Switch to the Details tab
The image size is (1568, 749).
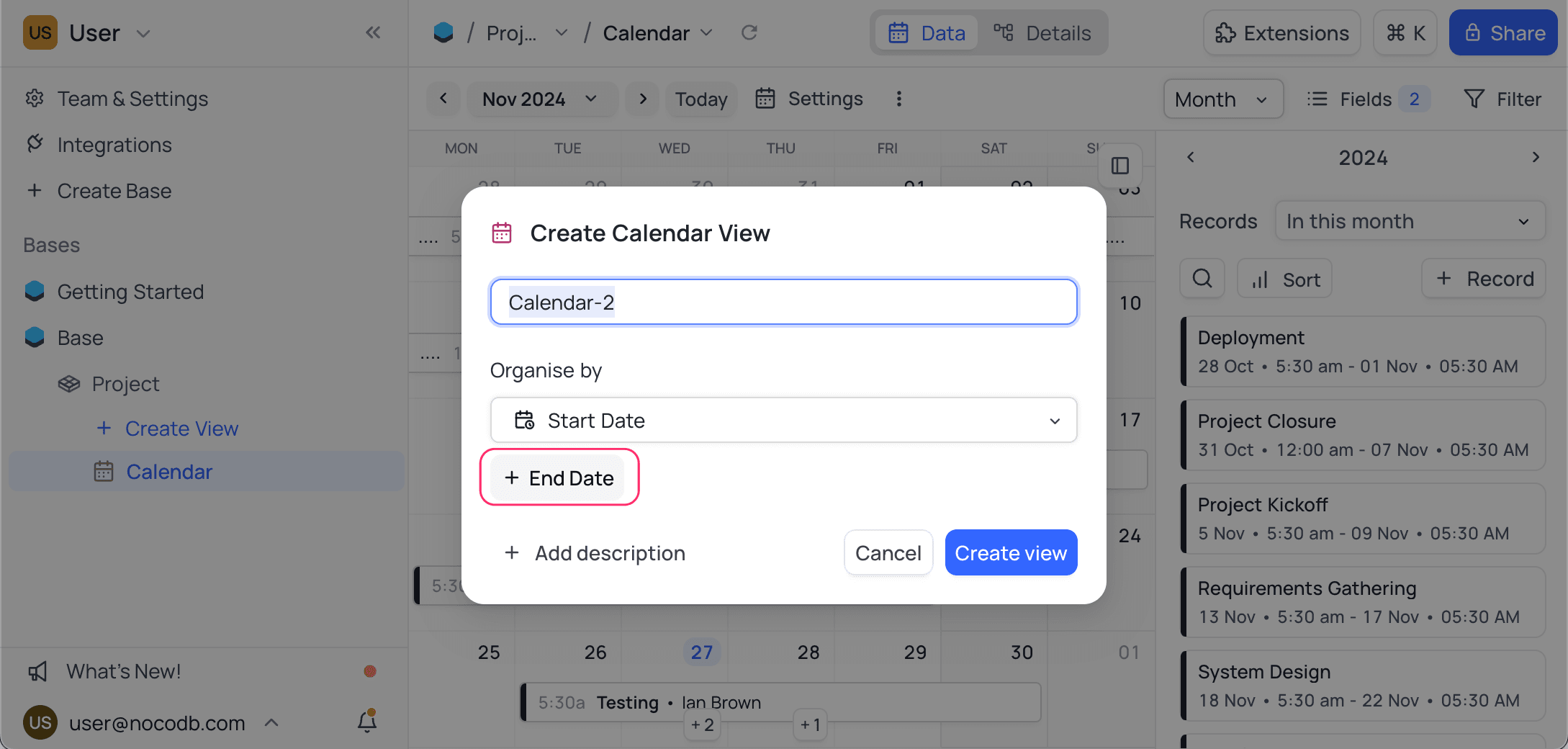tap(1042, 33)
